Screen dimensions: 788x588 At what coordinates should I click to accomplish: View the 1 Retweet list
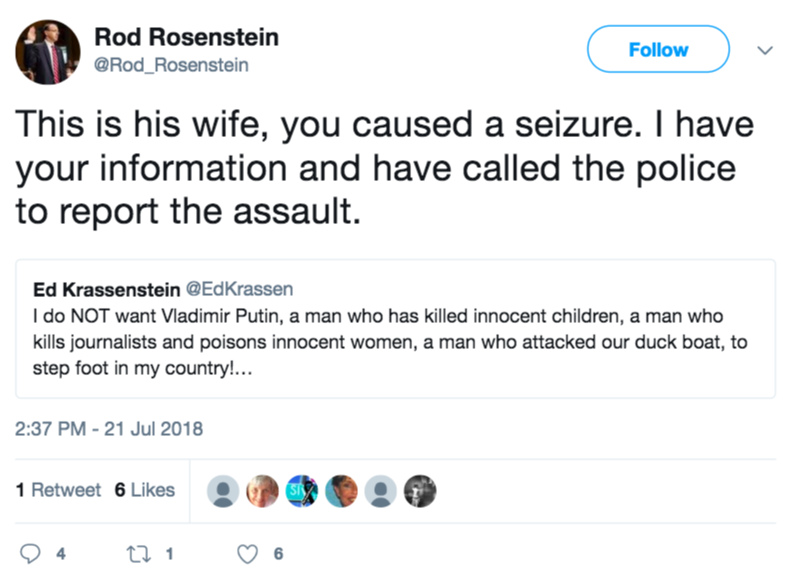click(x=59, y=490)
